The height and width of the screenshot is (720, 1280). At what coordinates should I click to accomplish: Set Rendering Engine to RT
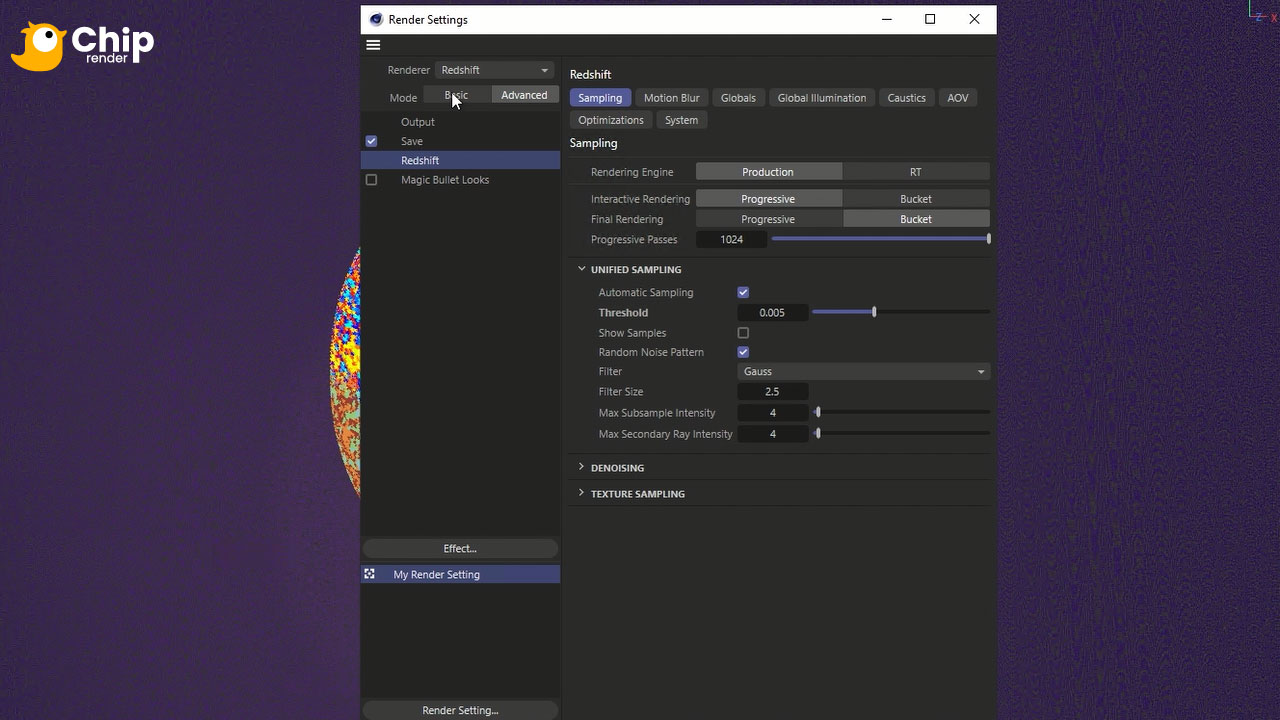pyautogui.click(x=916, y=172)
